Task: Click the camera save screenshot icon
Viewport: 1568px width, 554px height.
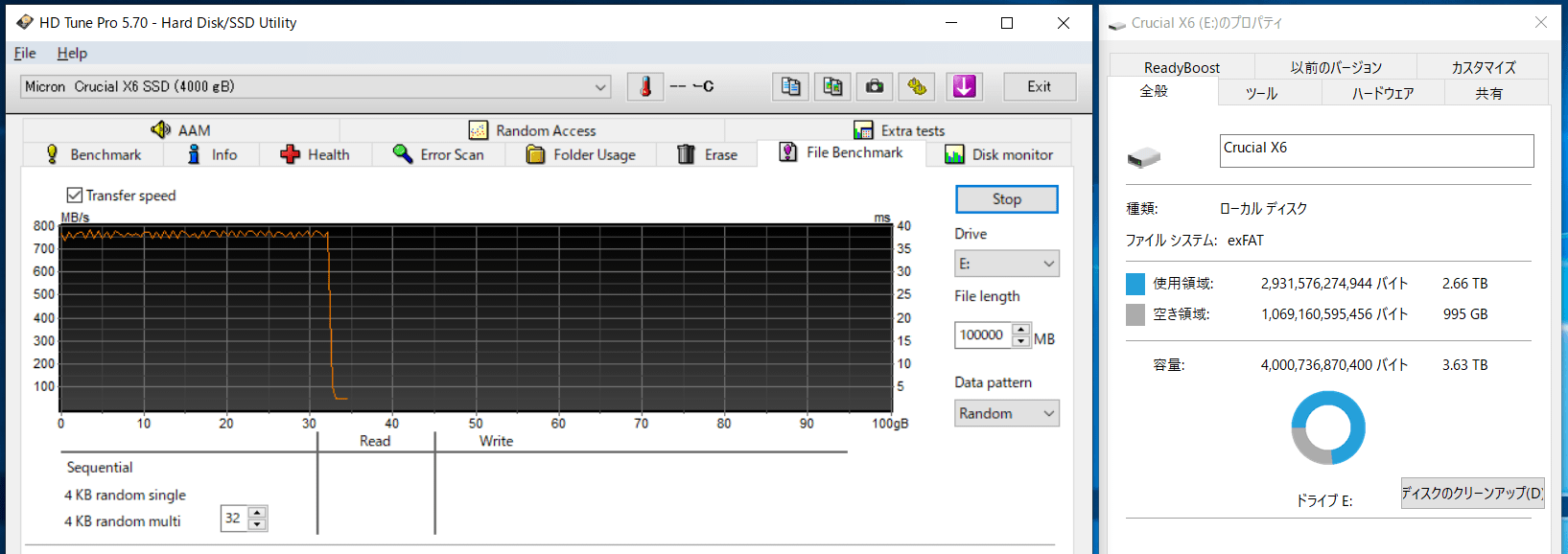Action: (x=875, y=86)
